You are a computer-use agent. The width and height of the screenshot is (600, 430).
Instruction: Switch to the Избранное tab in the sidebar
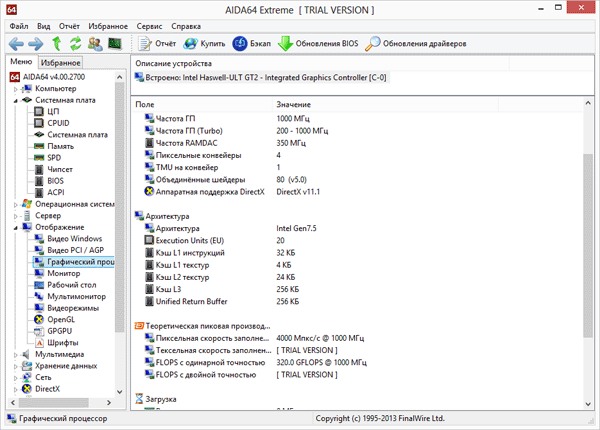pyautogui.click(x=60, y=62)
